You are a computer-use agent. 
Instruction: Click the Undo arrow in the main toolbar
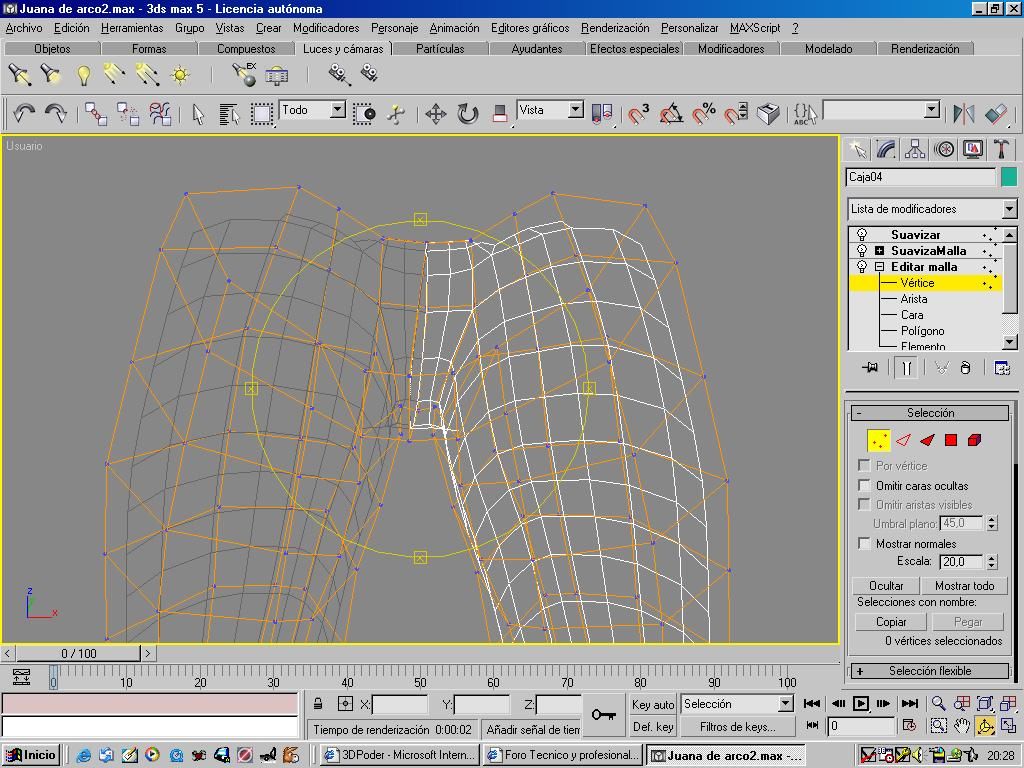pyautogui.click(x=24, y=114)
